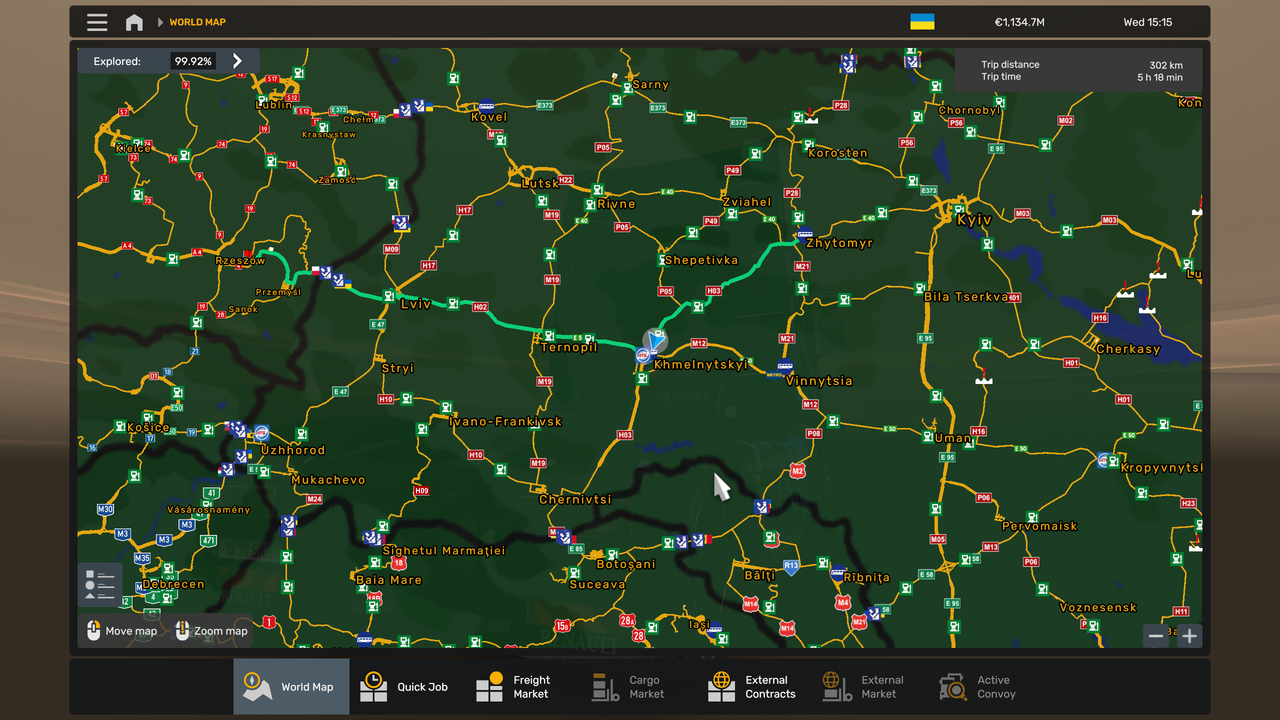This screenshot has height=720, width=1280.
Task: Select the Uzhhorod city label
Action: click(x=292, y=451)
